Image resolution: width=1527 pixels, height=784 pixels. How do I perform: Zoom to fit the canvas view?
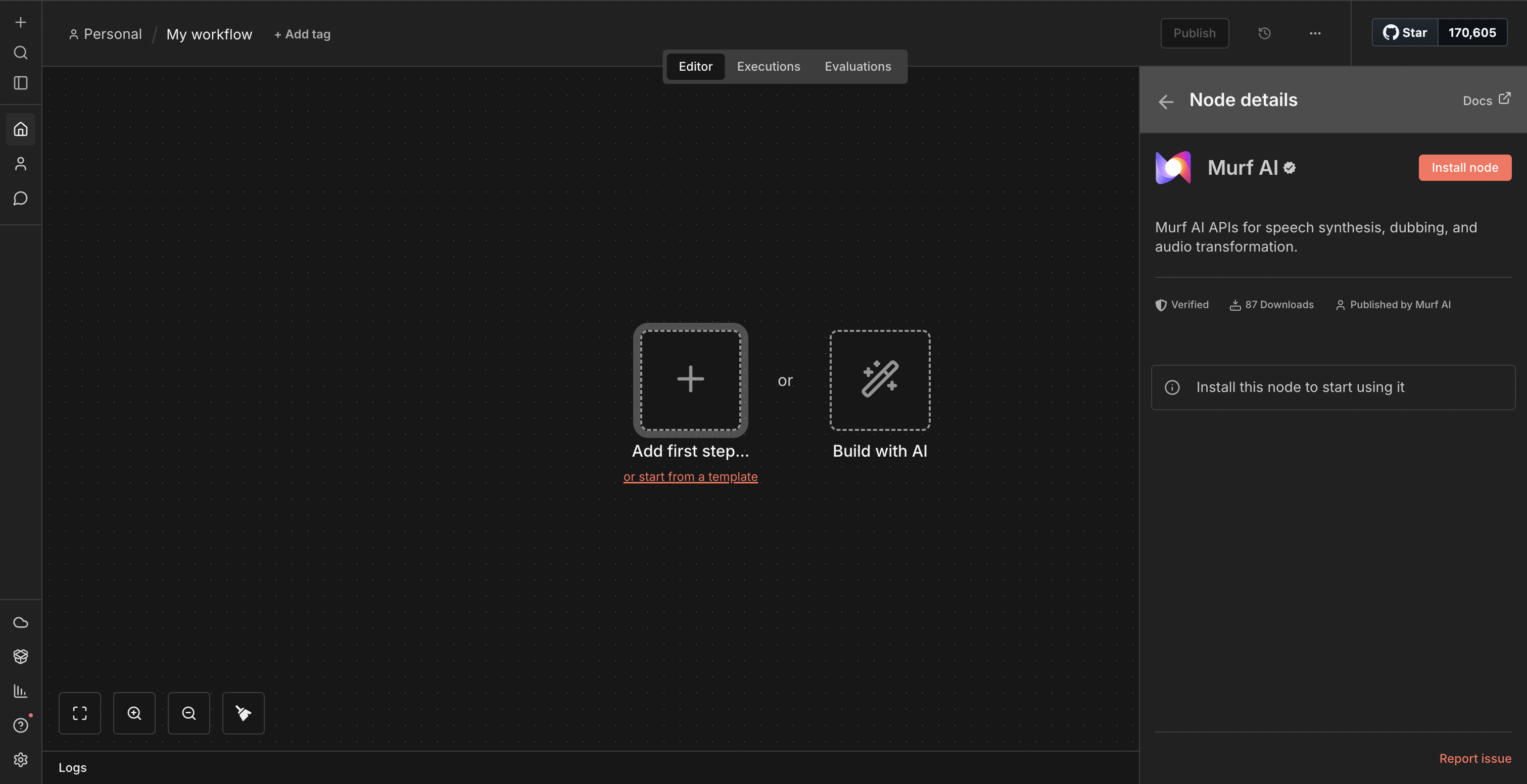point(80,713)
